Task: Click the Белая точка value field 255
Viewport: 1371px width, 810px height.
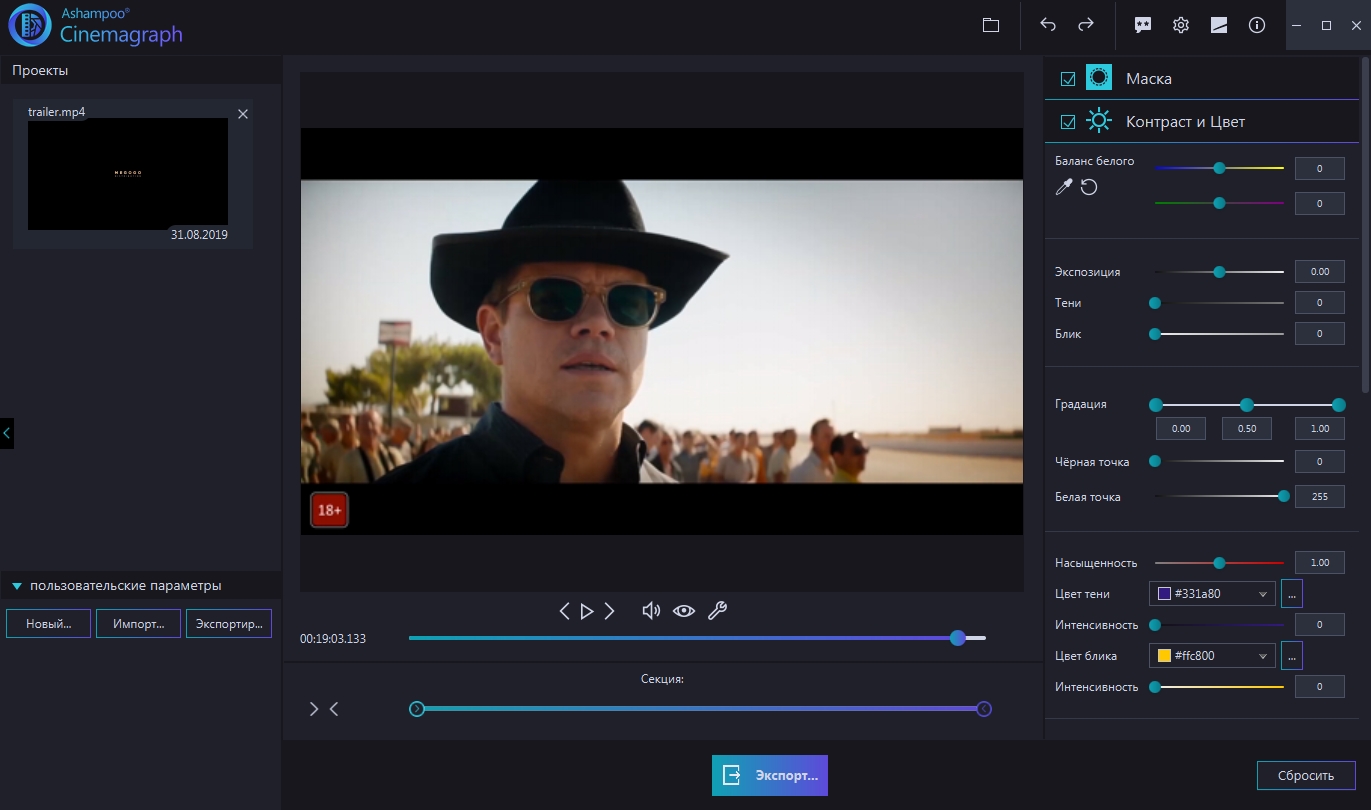Action: 1320,496
